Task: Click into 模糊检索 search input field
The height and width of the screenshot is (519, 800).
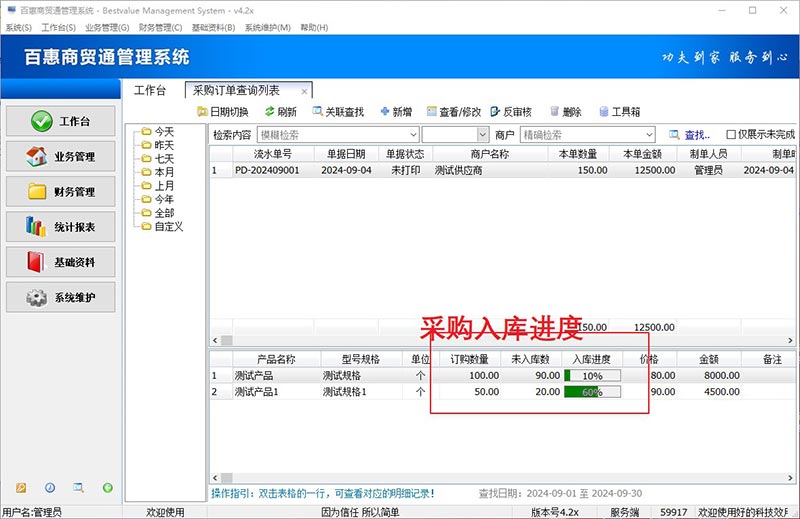Action: point(333,135)
